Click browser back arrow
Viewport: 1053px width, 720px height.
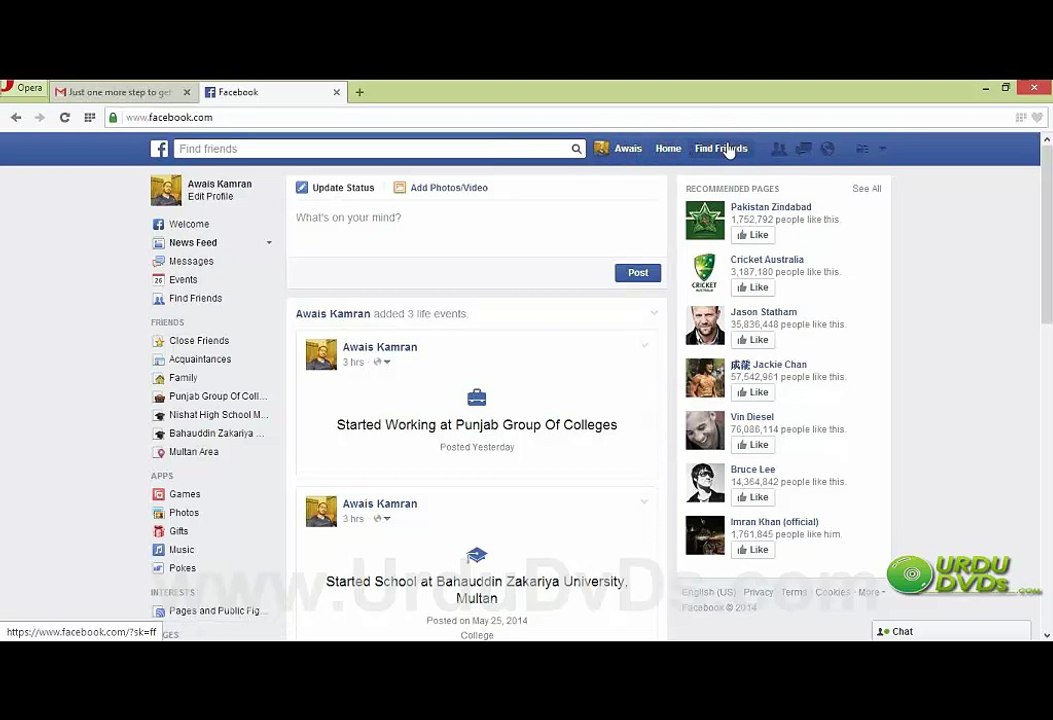16,118
